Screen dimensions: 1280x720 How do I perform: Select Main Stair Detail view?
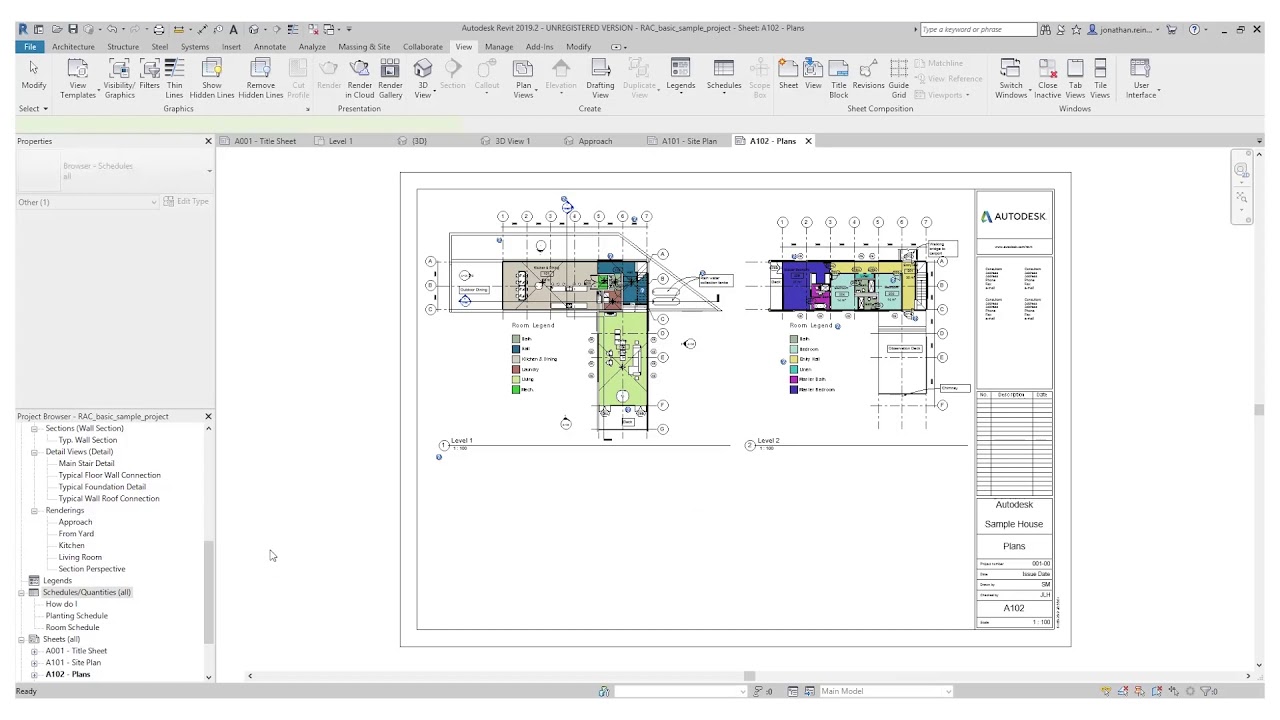[86, 463]
